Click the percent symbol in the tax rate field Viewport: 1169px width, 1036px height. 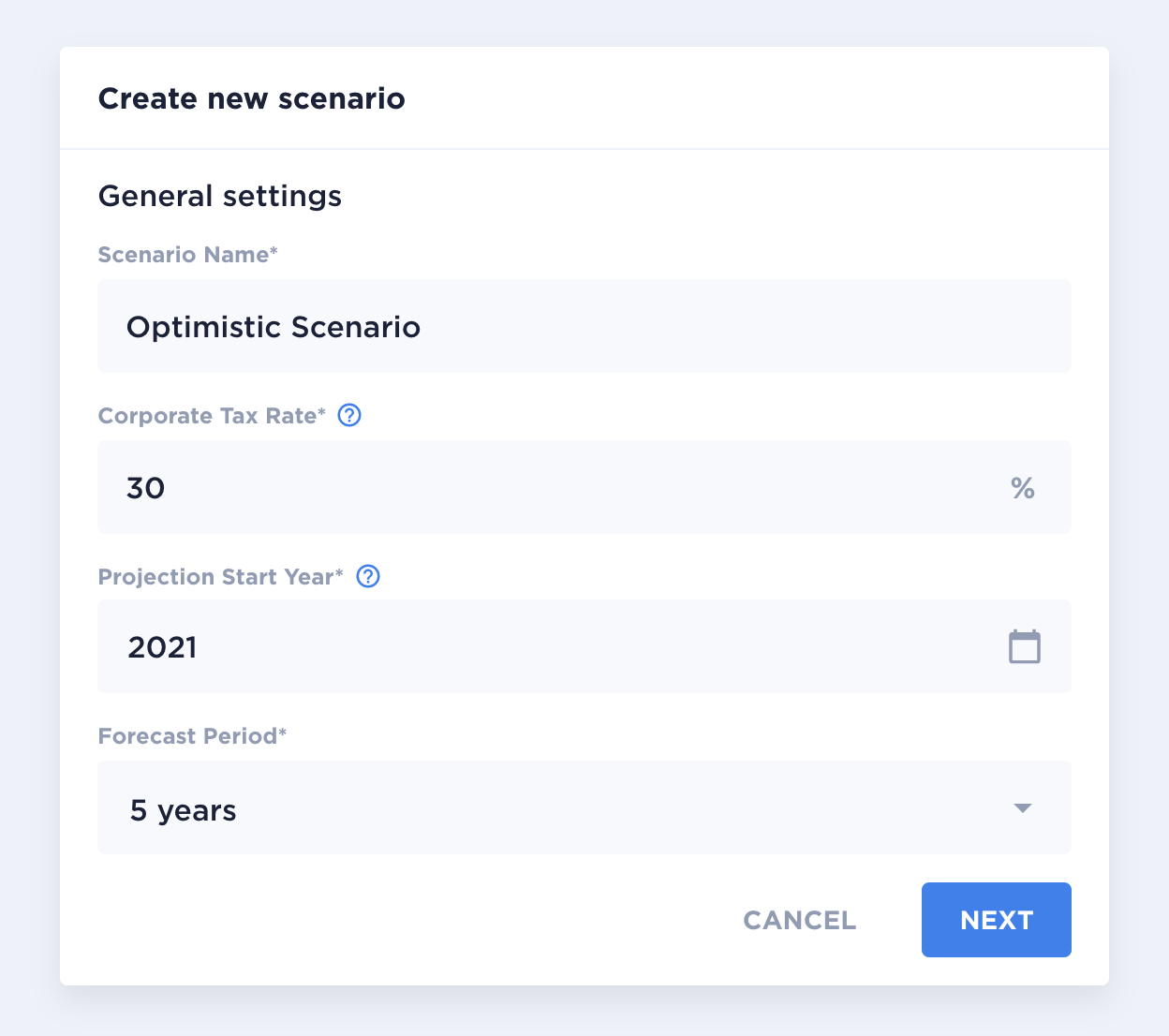[1023, 488]
